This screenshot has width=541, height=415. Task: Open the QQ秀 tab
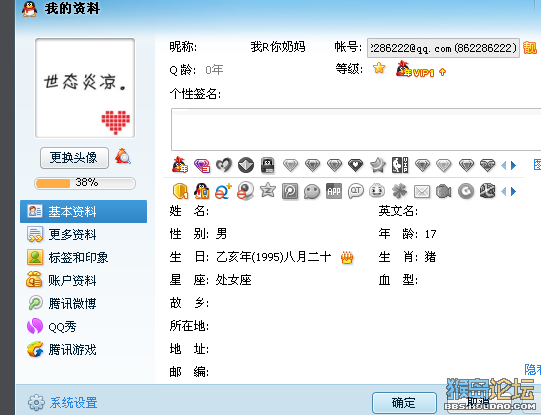pyautogui.click(x=83, y=326)
